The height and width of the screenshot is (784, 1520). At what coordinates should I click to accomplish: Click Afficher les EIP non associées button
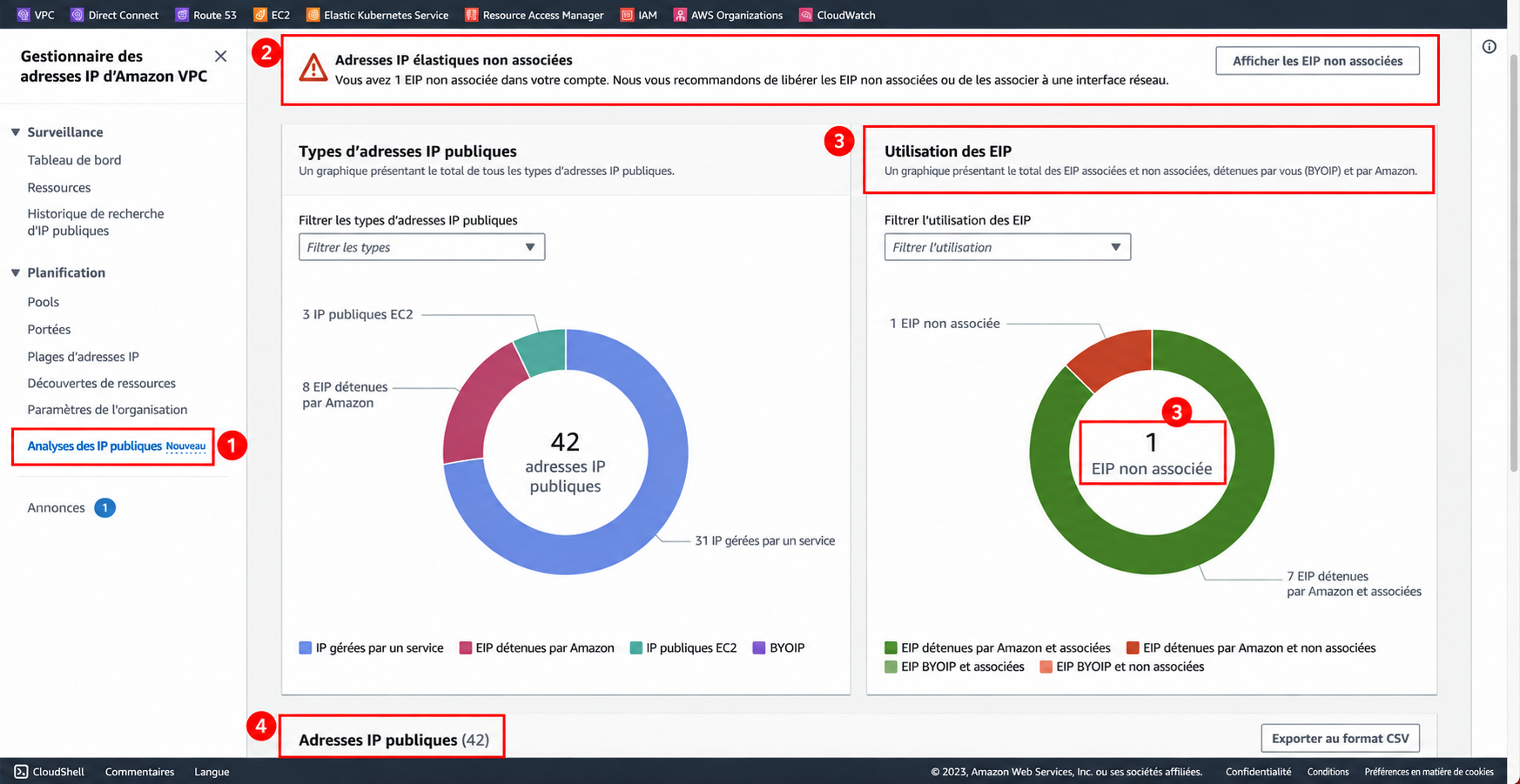(x=1317, y=61)
